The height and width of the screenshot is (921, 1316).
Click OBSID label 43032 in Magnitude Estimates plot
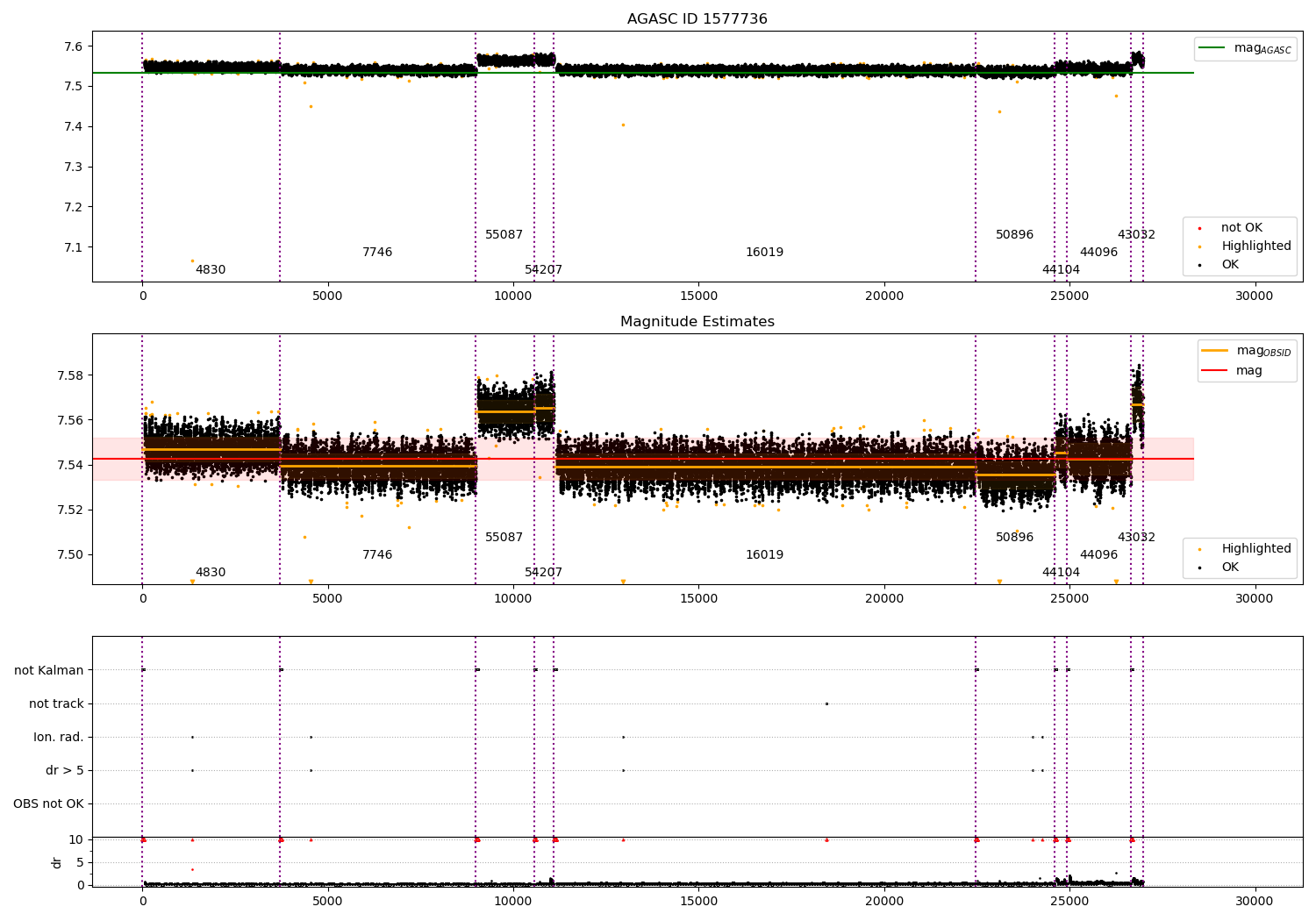pyautogui.click(x=1137, y=538)
